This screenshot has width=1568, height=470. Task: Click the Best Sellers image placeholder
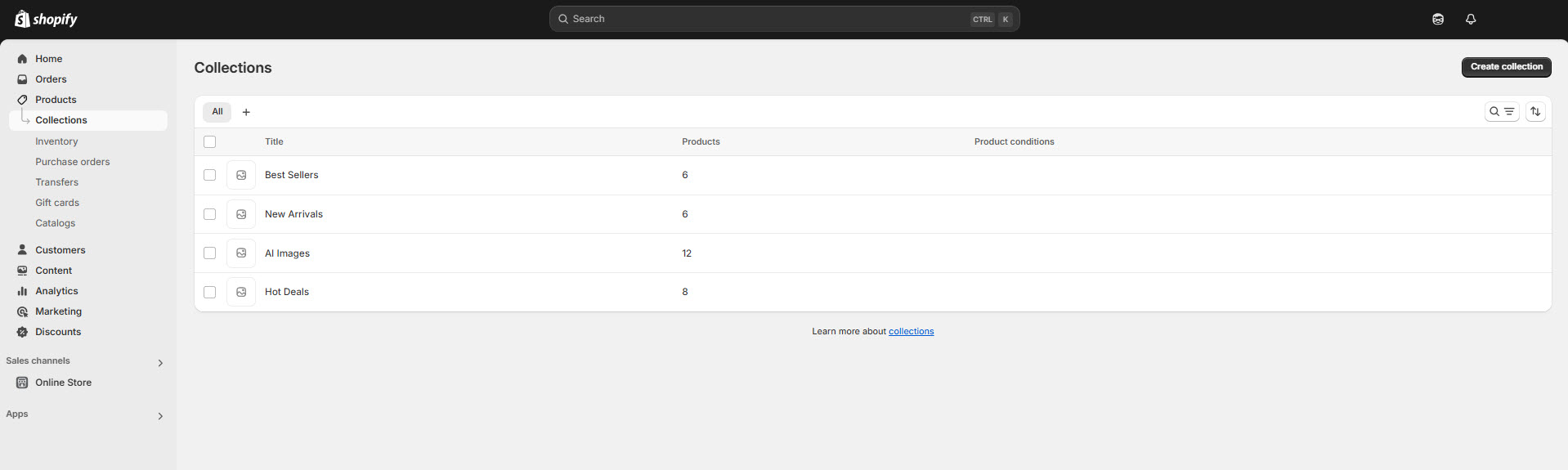(241, 175)
